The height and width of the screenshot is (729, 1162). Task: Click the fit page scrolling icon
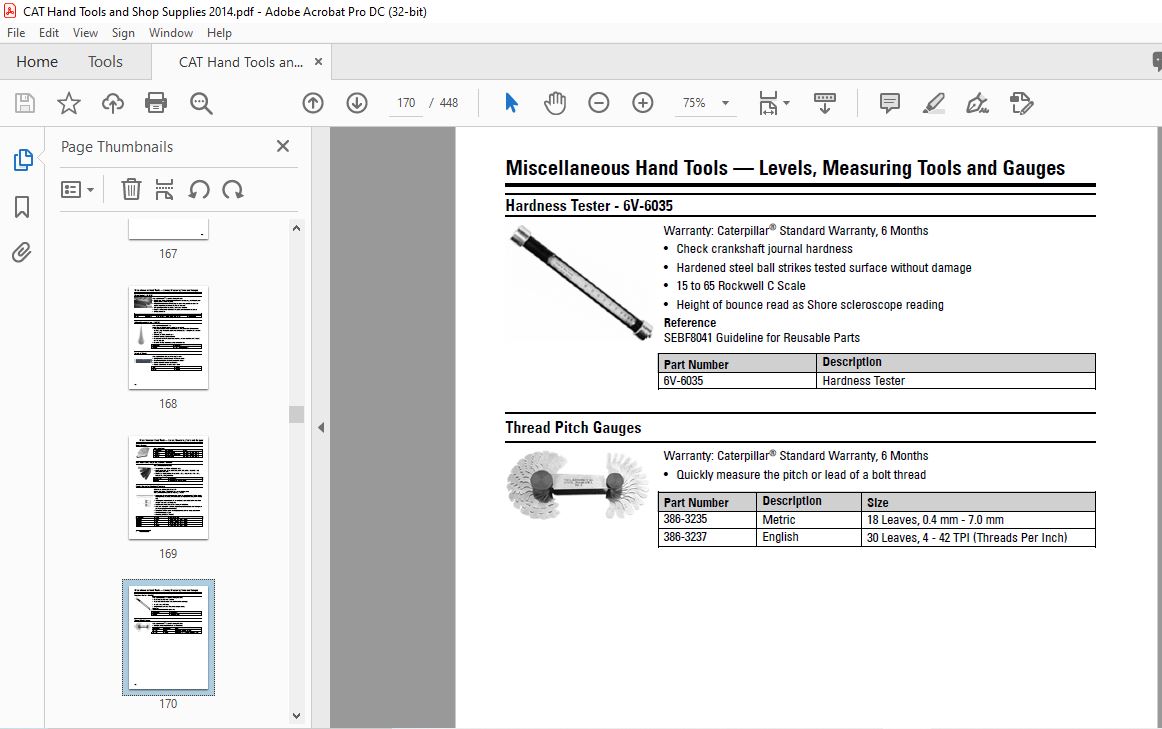(x=768, y=103)
